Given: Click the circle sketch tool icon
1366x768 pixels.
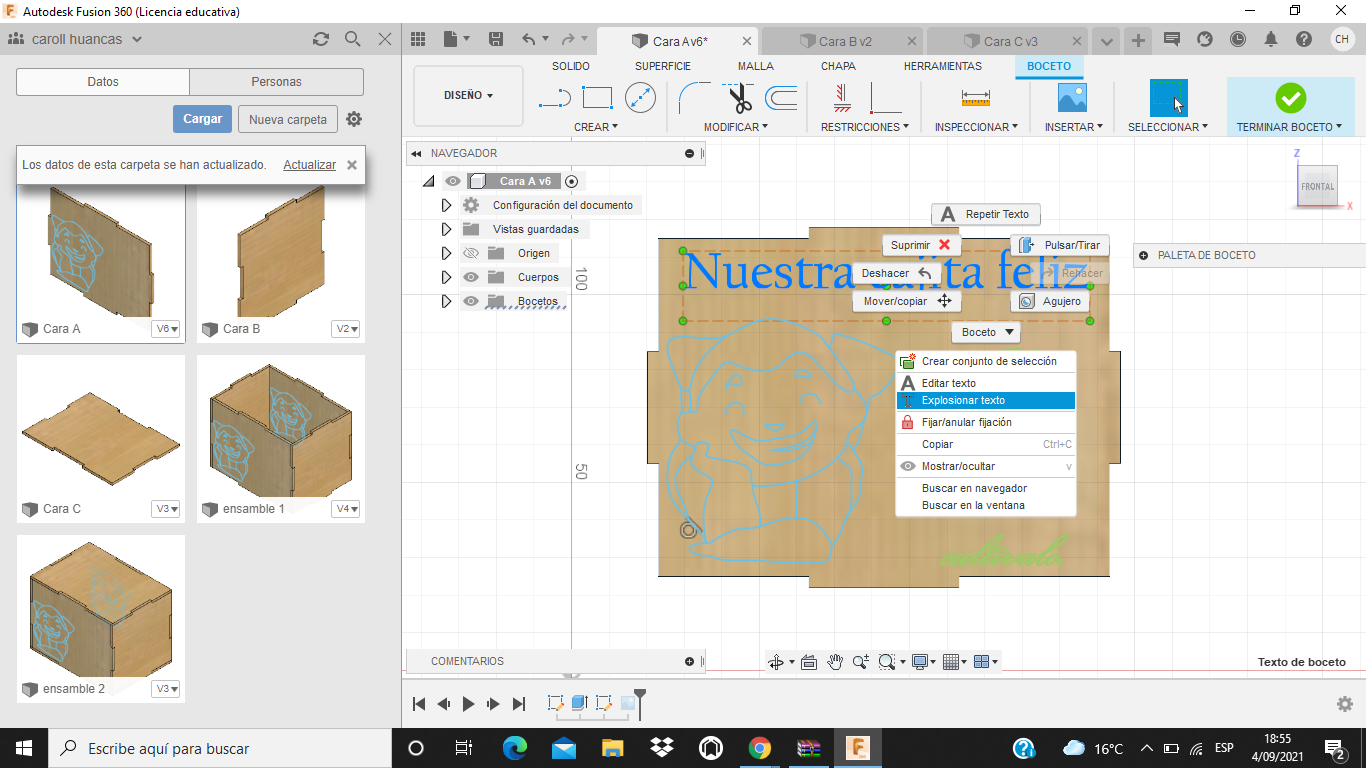Looking at the screenshot, I should click(x=640, y=97).
